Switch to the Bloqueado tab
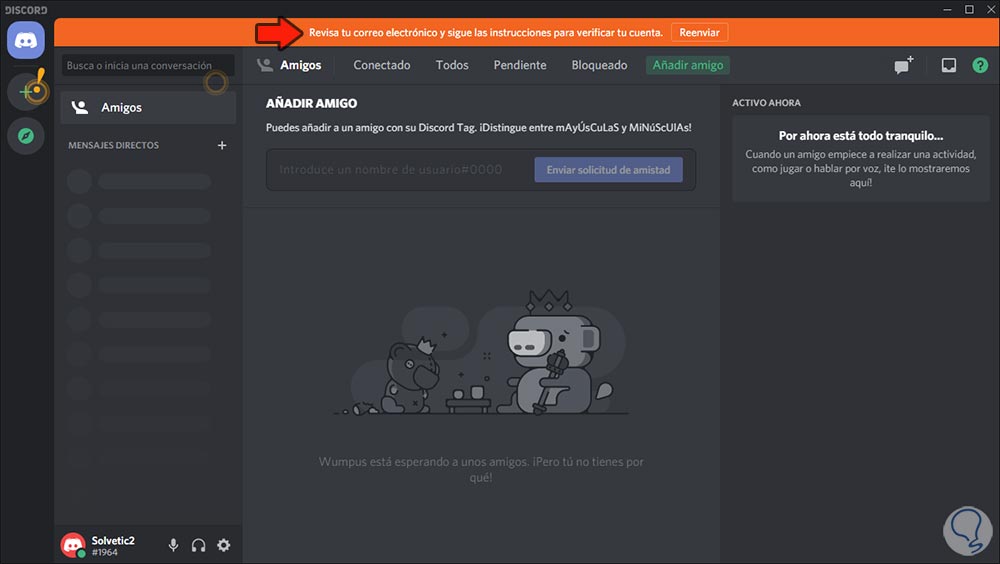1000x564 pixels. pos(599,65)
